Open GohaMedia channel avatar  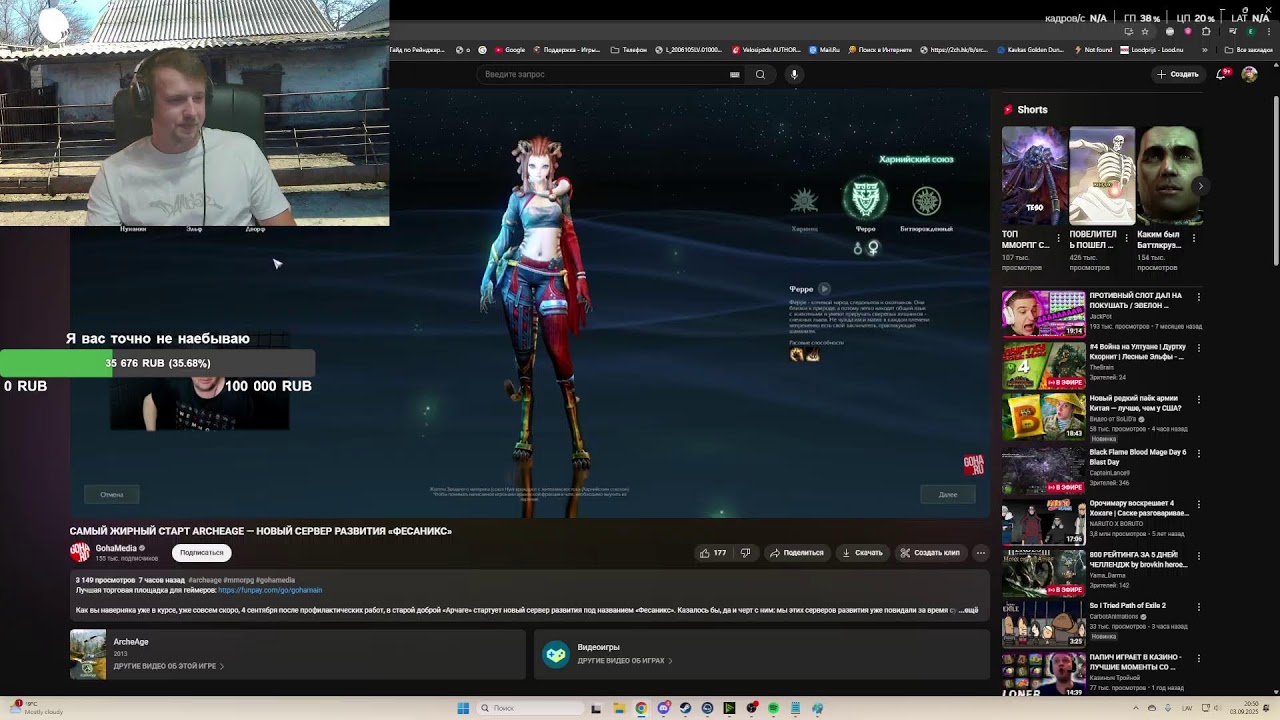(x=80, y=552)
